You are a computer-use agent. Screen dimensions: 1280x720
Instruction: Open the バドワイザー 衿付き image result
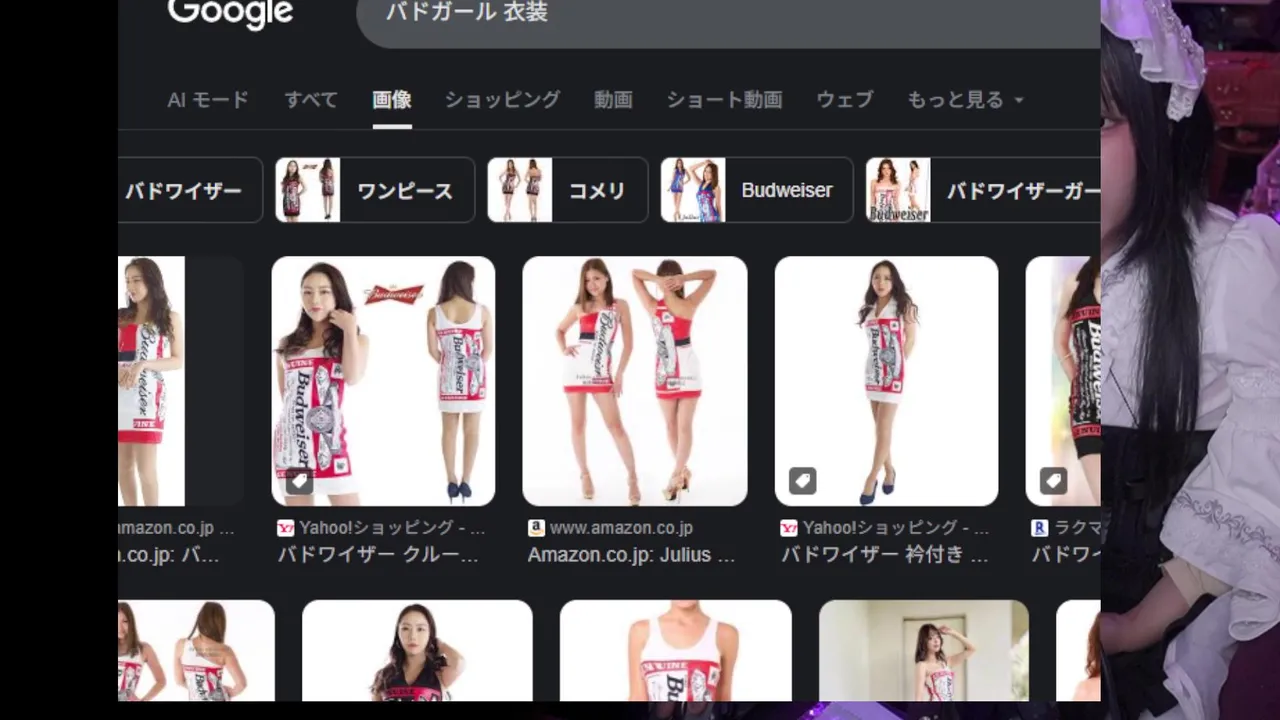click(886, 381)
